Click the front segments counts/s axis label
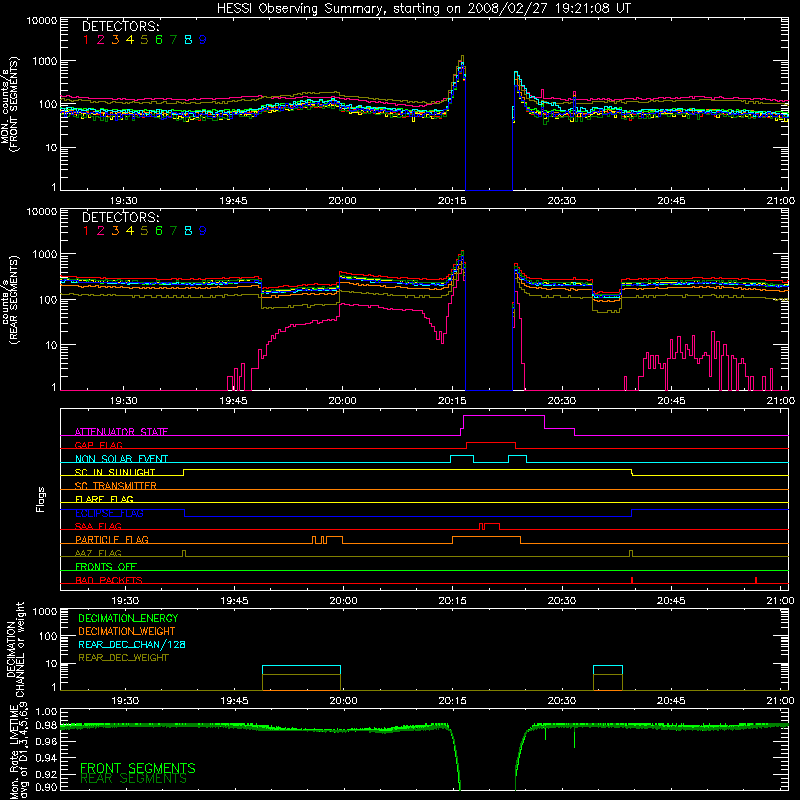Screen dimensions: 800x800 click(x=10, y=105)
